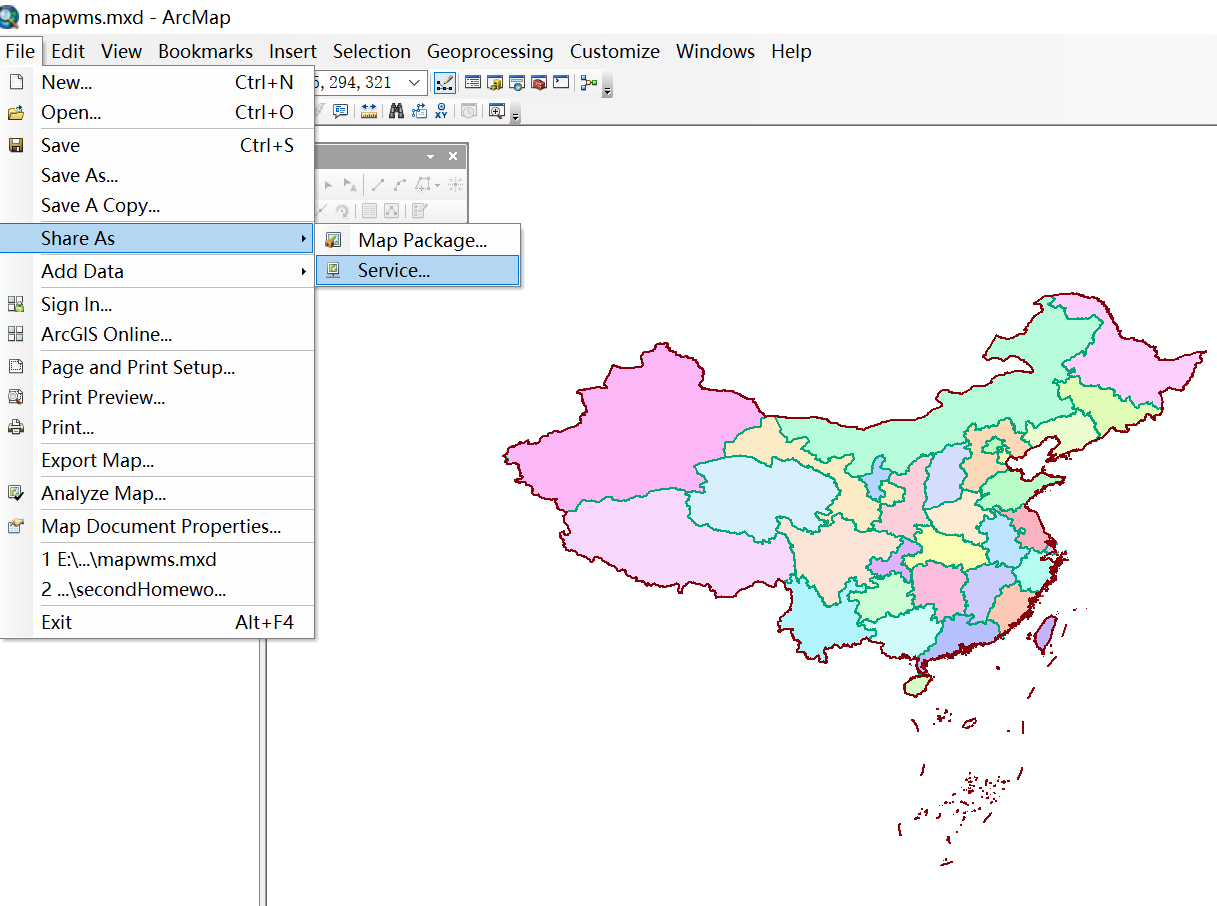
Task: Open the Sketch Properties icon
Action: (x=391, y=210)
